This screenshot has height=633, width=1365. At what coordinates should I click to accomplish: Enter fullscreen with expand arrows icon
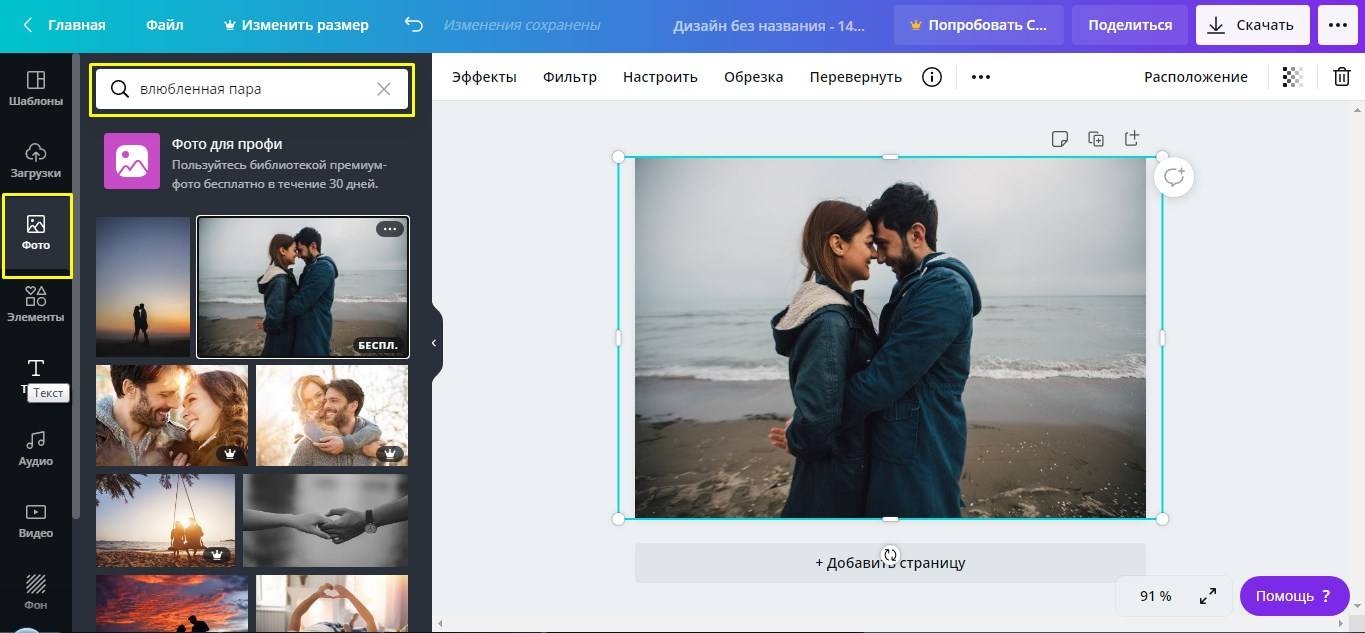coord(1208,596)
